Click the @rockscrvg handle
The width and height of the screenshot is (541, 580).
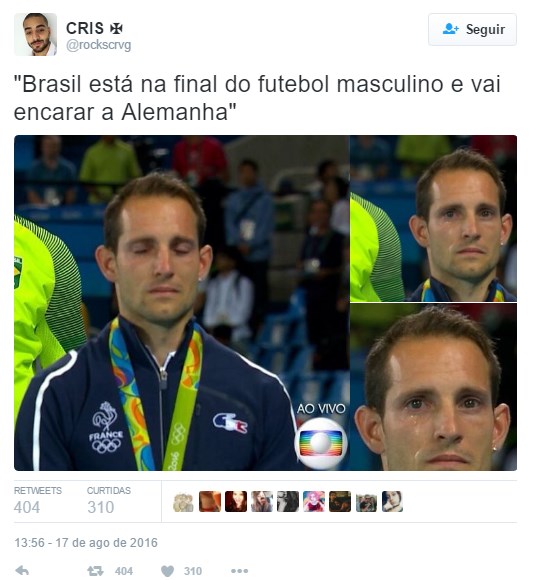[x=98, y=45]
